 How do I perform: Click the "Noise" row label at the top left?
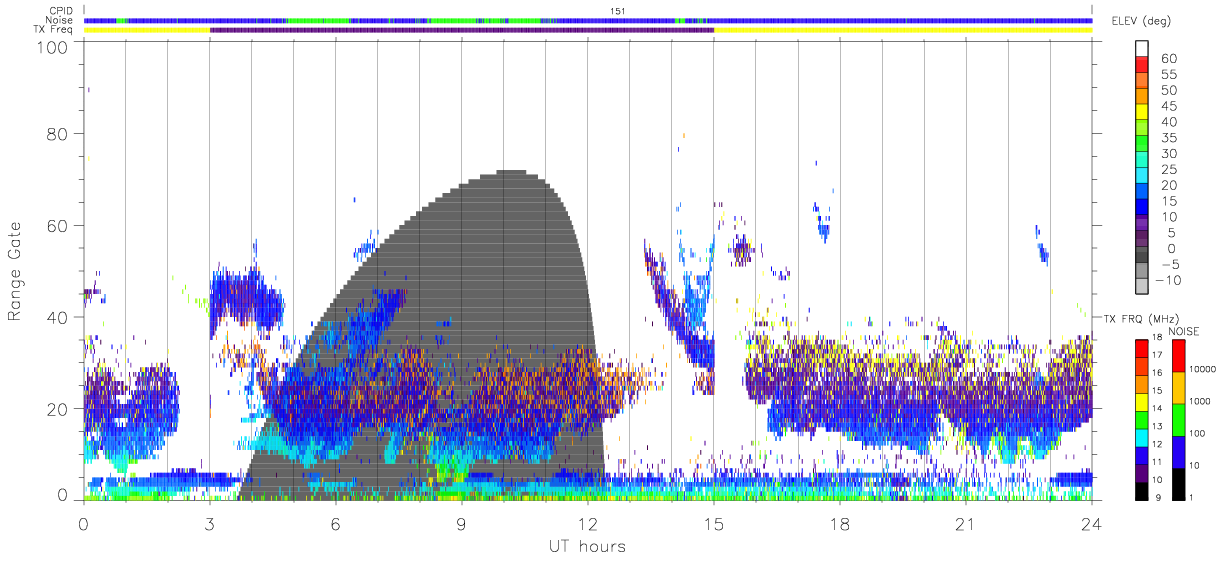coord(60,20)
